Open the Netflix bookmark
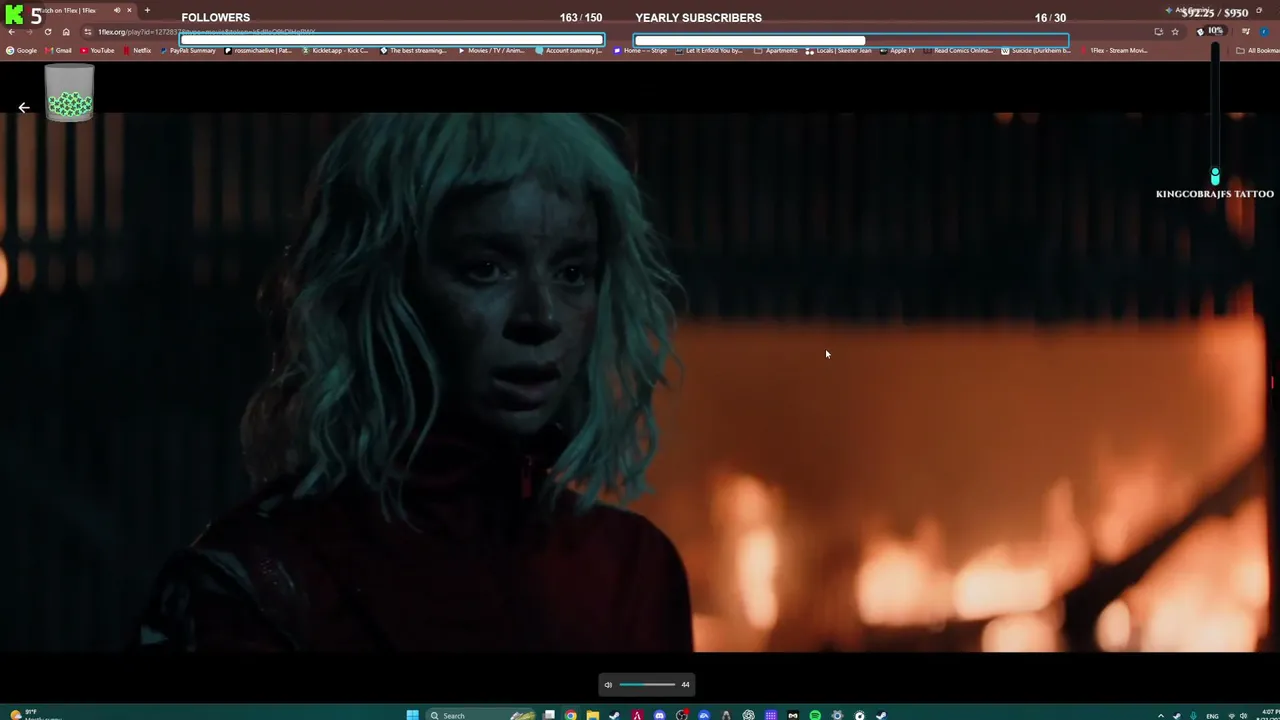 (x=137, y=50)
